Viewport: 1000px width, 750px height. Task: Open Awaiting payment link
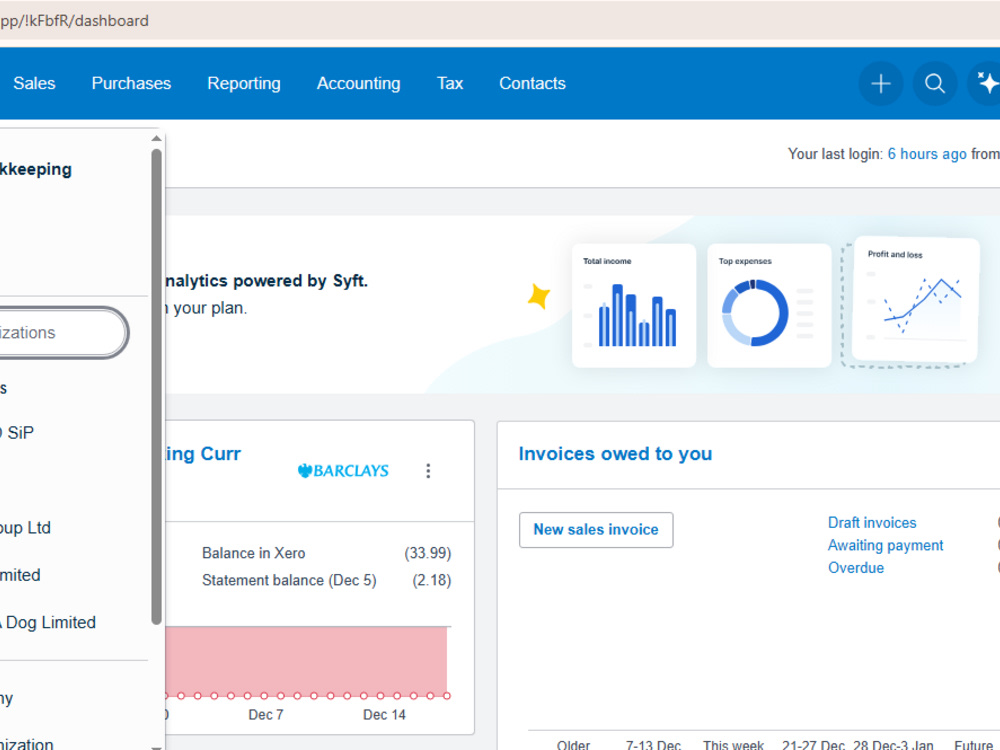click(885, 545)
